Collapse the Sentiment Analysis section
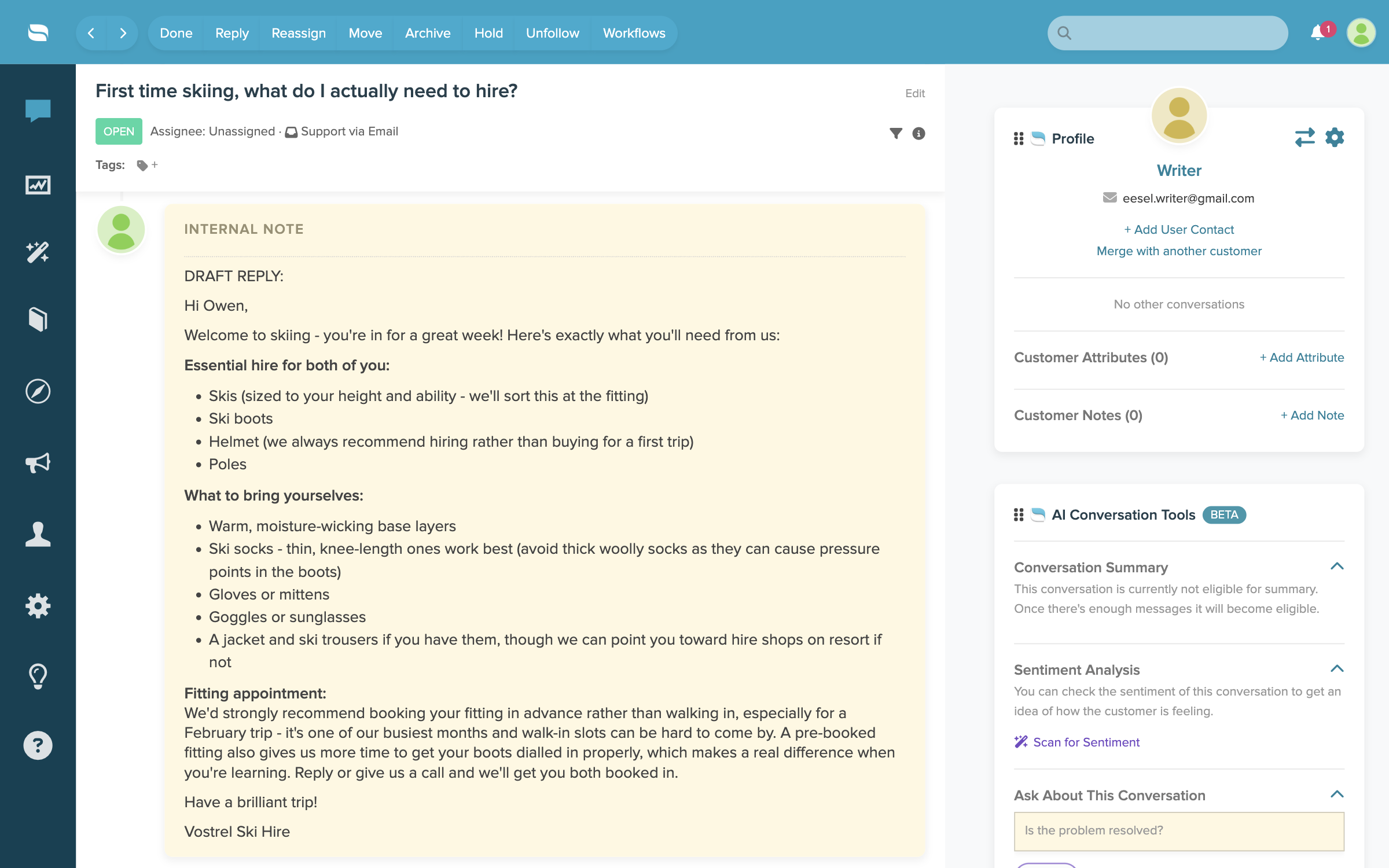 click(x=1337, y=669)
